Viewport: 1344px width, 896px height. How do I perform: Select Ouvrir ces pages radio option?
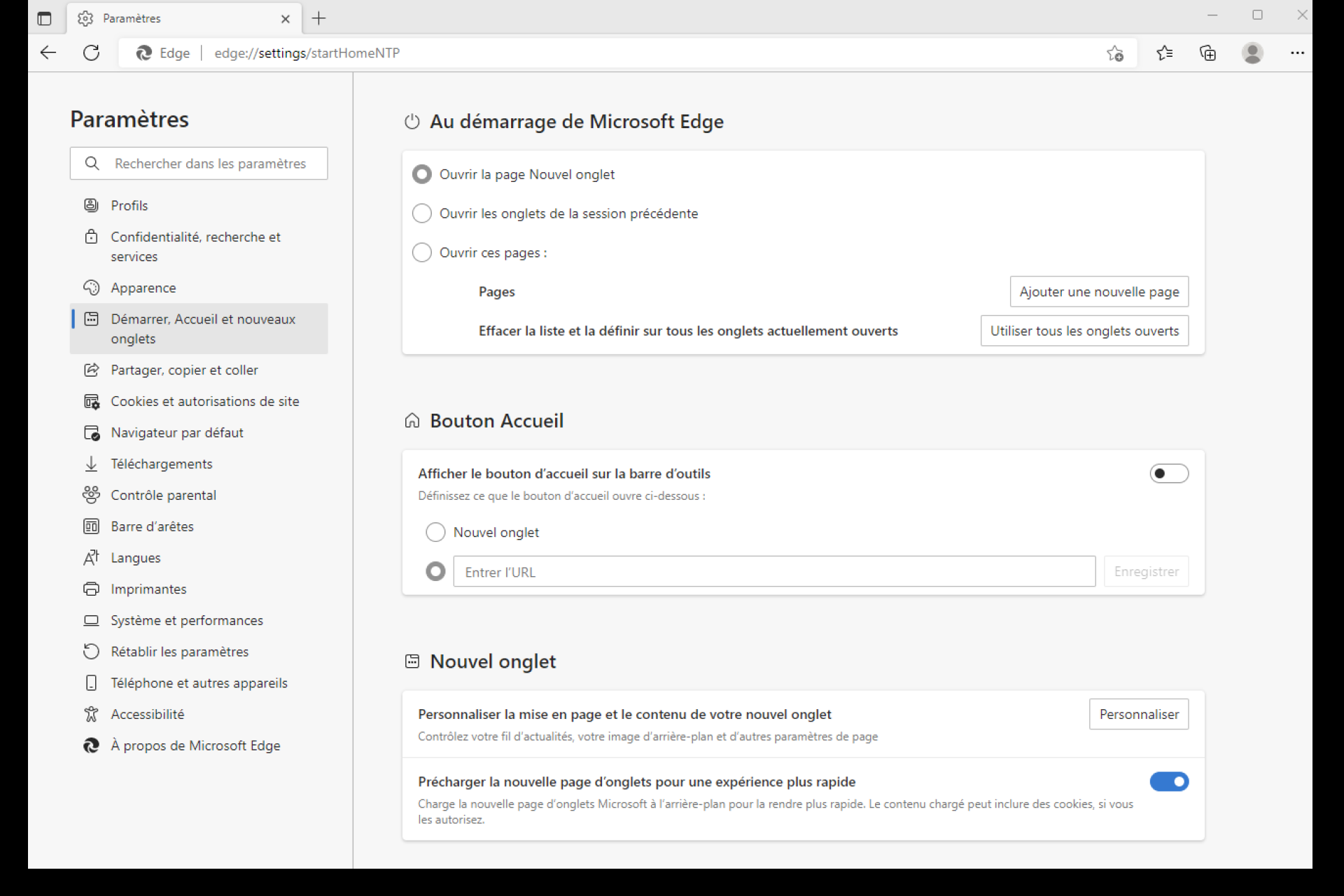click(422, 252)
